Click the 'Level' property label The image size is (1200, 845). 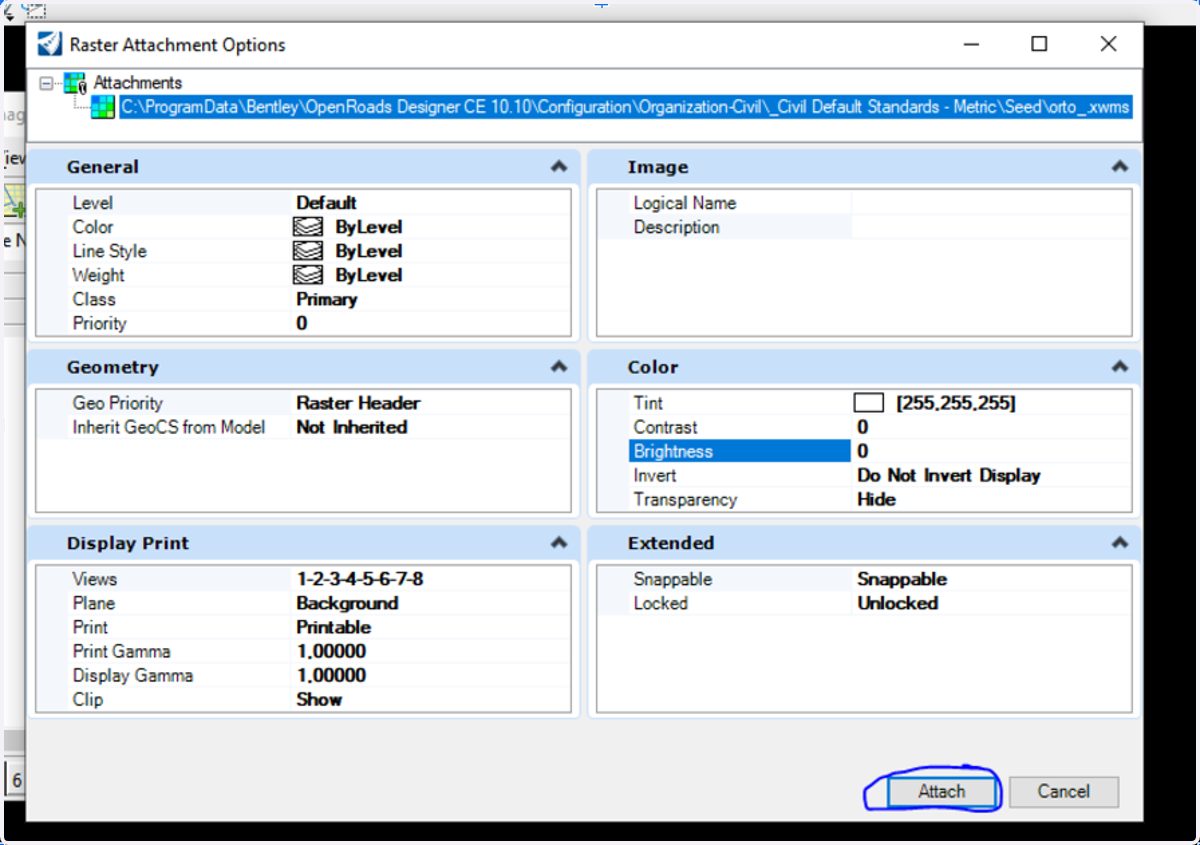coord(92,203)
